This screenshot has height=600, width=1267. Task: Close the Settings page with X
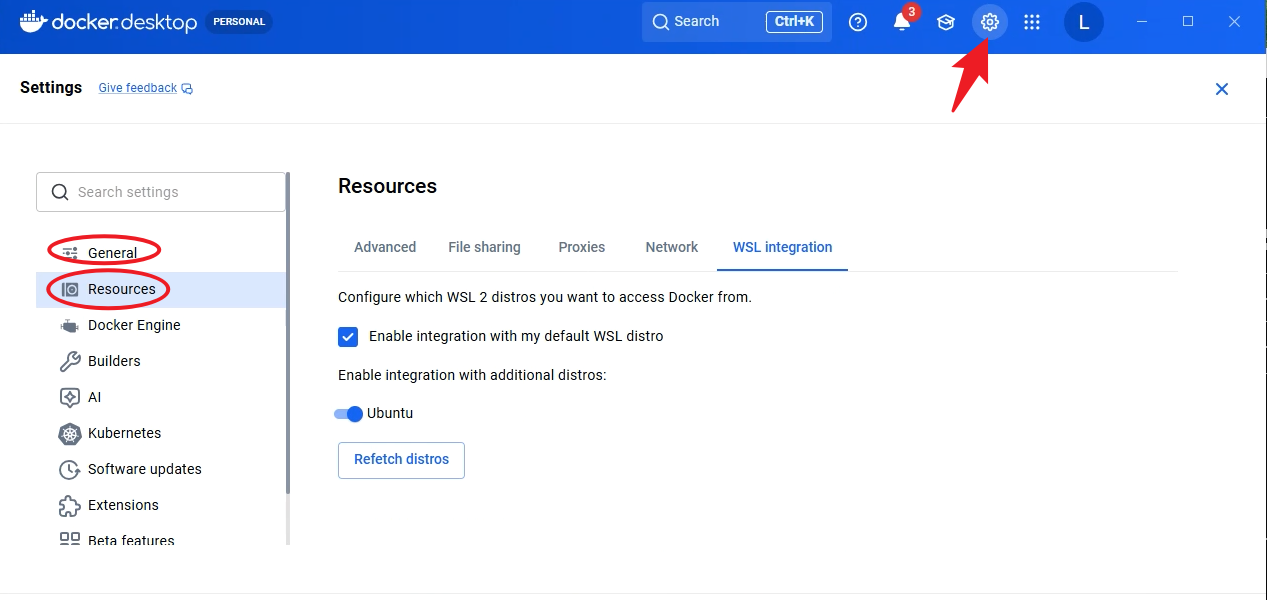coord(1221,89)
